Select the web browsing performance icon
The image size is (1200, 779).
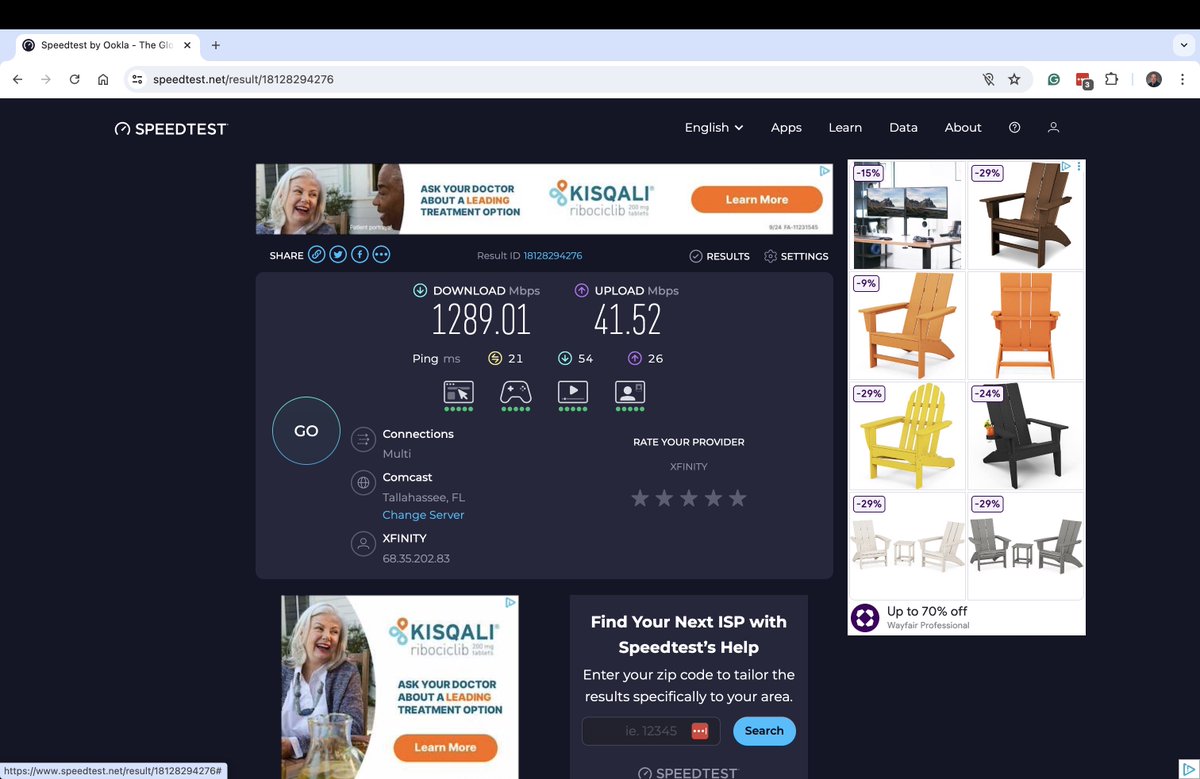pyautogui.click(x=458, y=393)
